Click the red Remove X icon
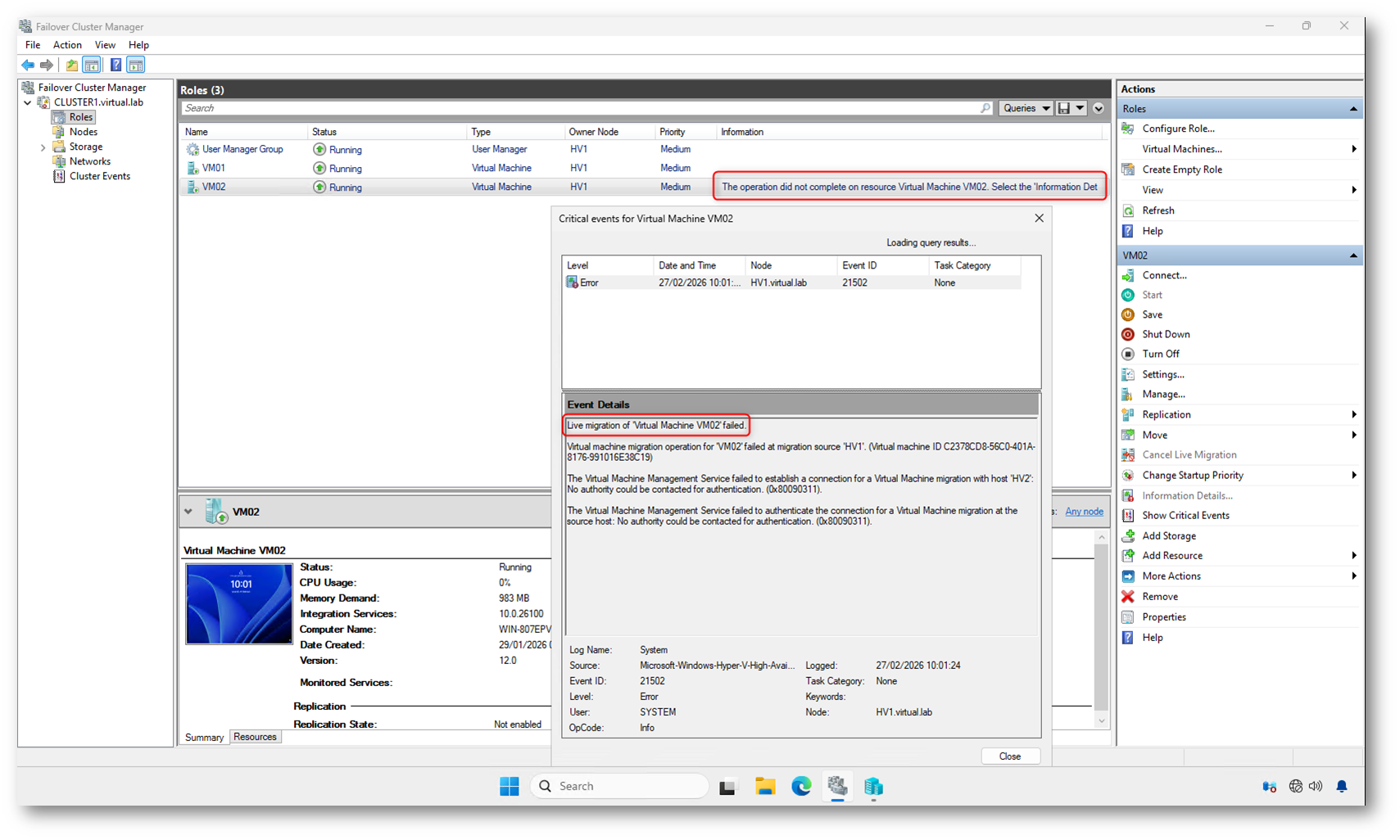 1128,597
